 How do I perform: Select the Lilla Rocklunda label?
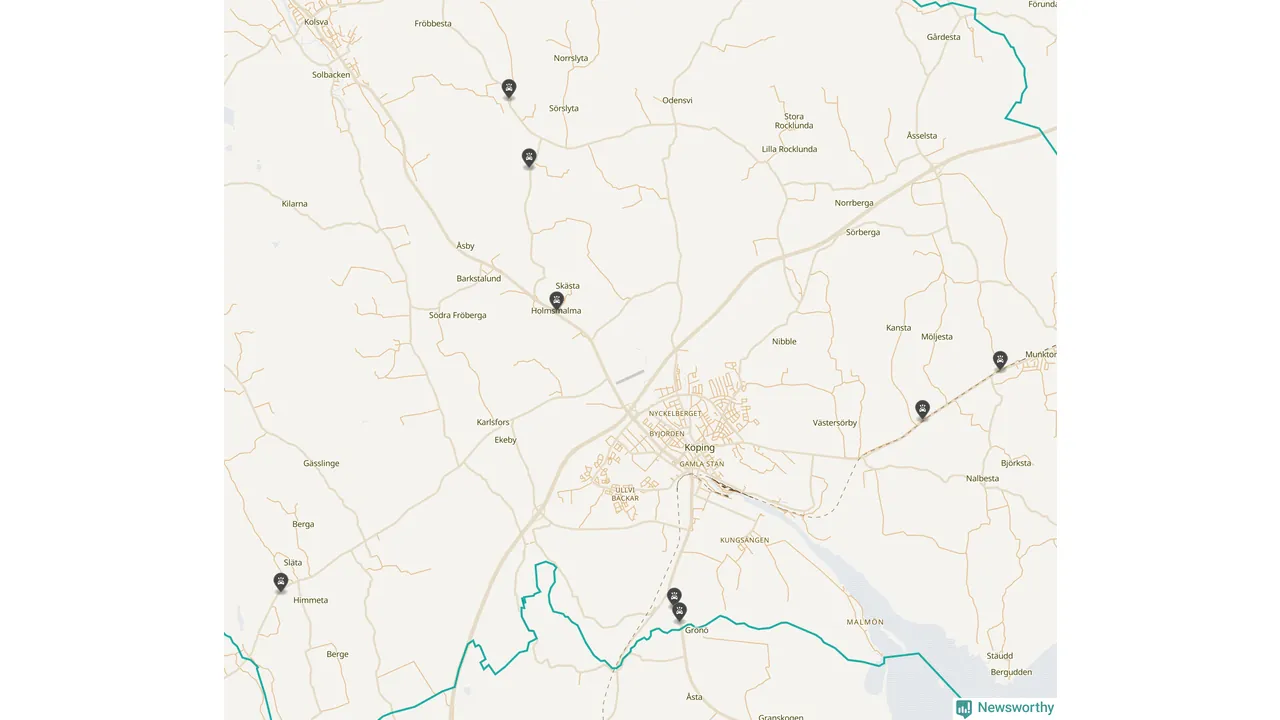[x=789, y=149]
